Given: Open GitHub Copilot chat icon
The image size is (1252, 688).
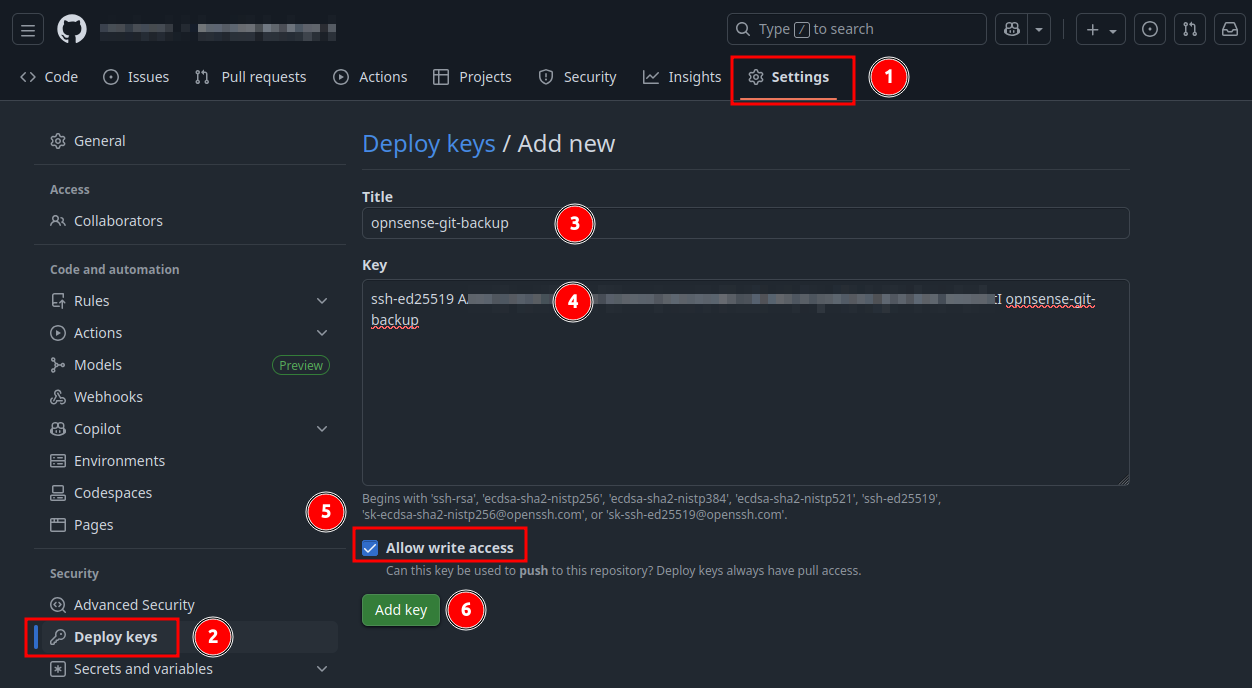Looking at the screenshot, I should 1010,29.
